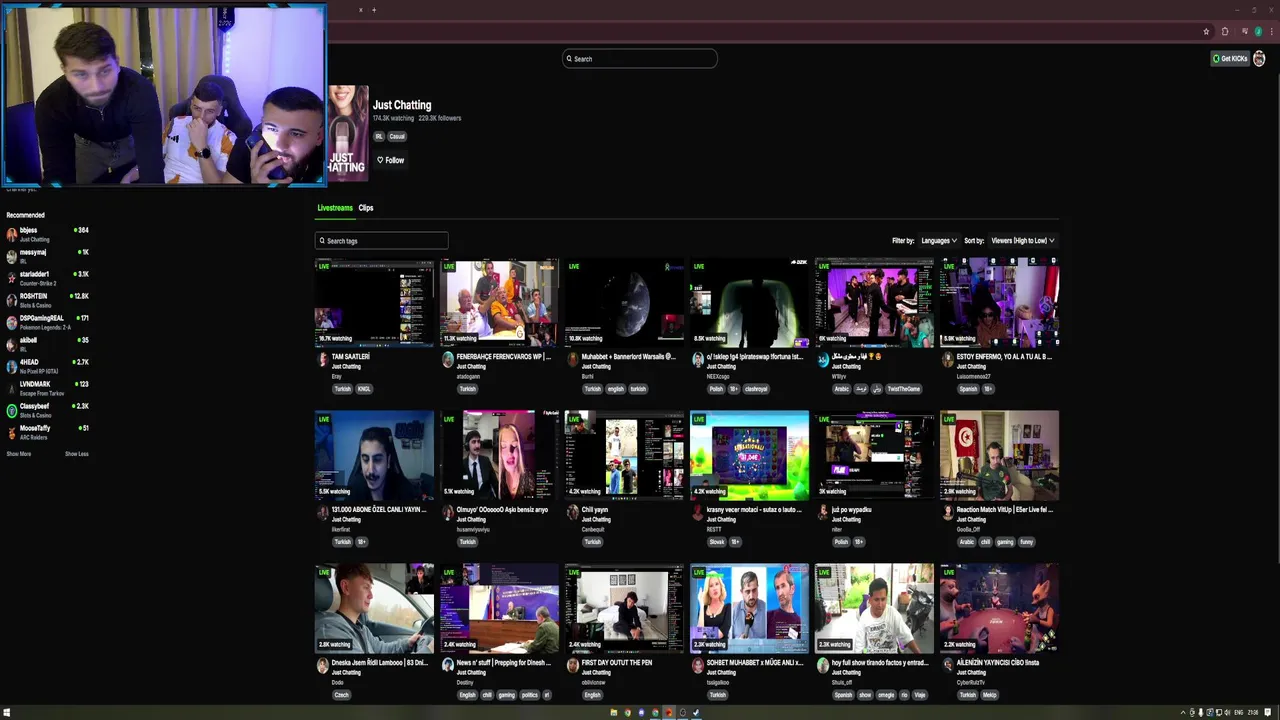Open the Viewers (High to Low) sort dropdown
The width and height of the screenshot is (1280, 720).
1022,241
